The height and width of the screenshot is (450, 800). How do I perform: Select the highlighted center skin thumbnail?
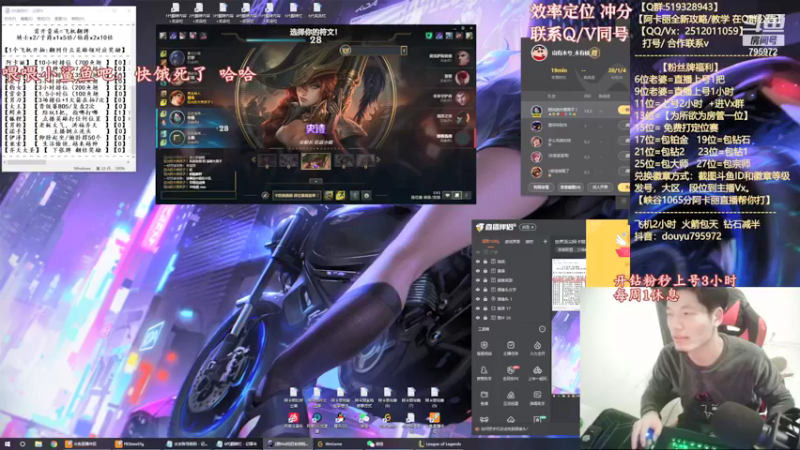316,161
